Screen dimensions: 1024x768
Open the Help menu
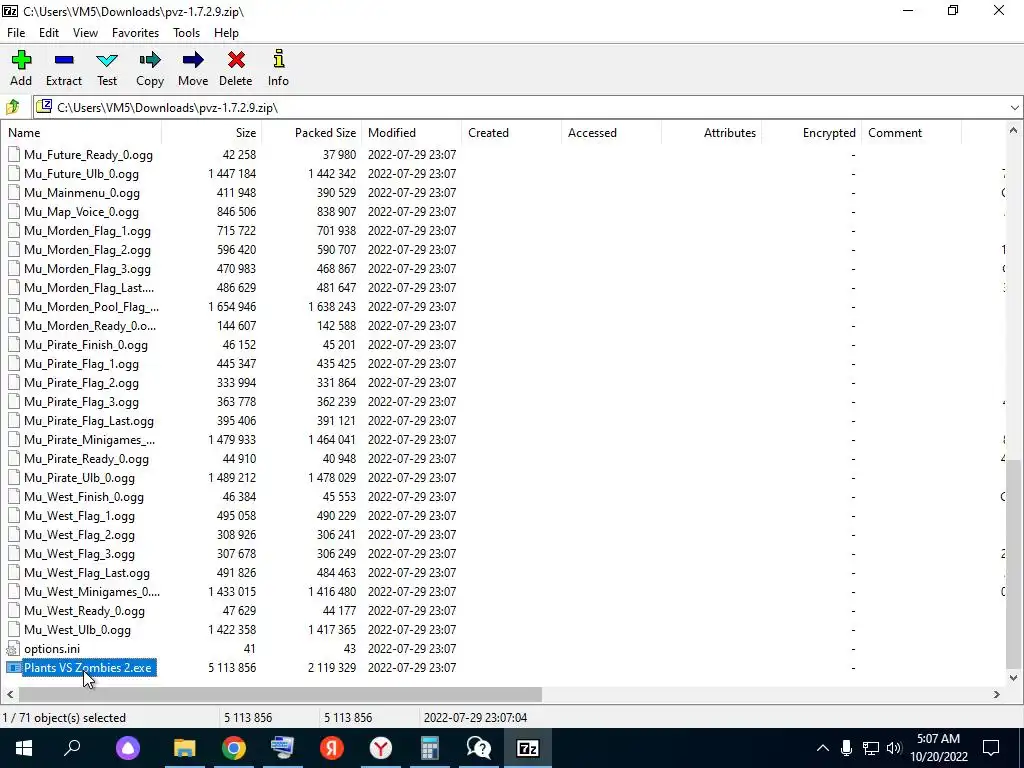(226, 33)
